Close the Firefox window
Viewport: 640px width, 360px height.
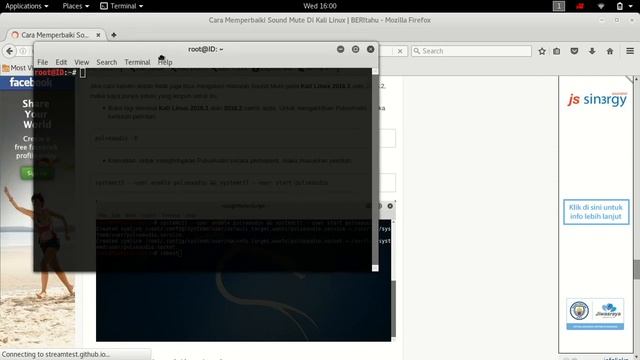[631, 20]
